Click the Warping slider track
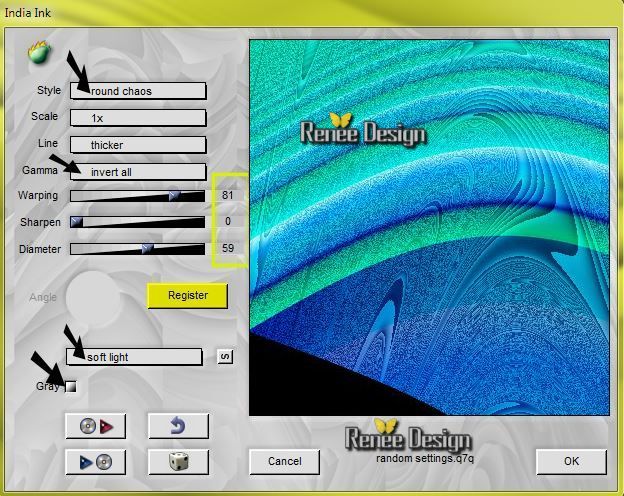Screen dimensions: 624x496 point(138,196)
